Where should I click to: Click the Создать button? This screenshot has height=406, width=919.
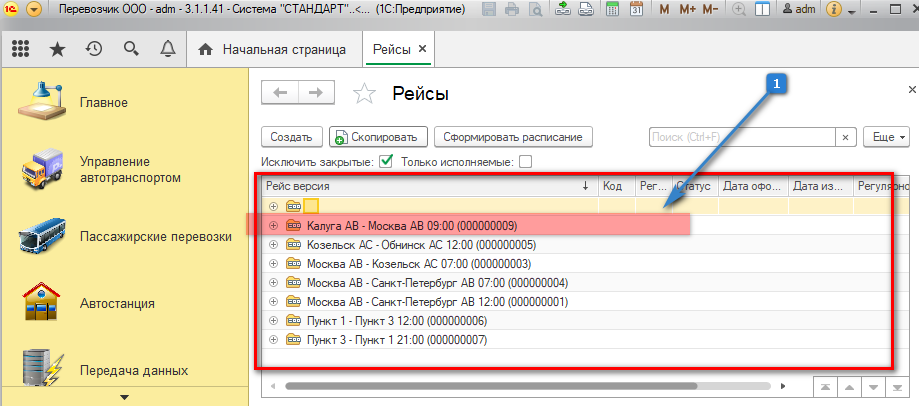tap(291, 137)
